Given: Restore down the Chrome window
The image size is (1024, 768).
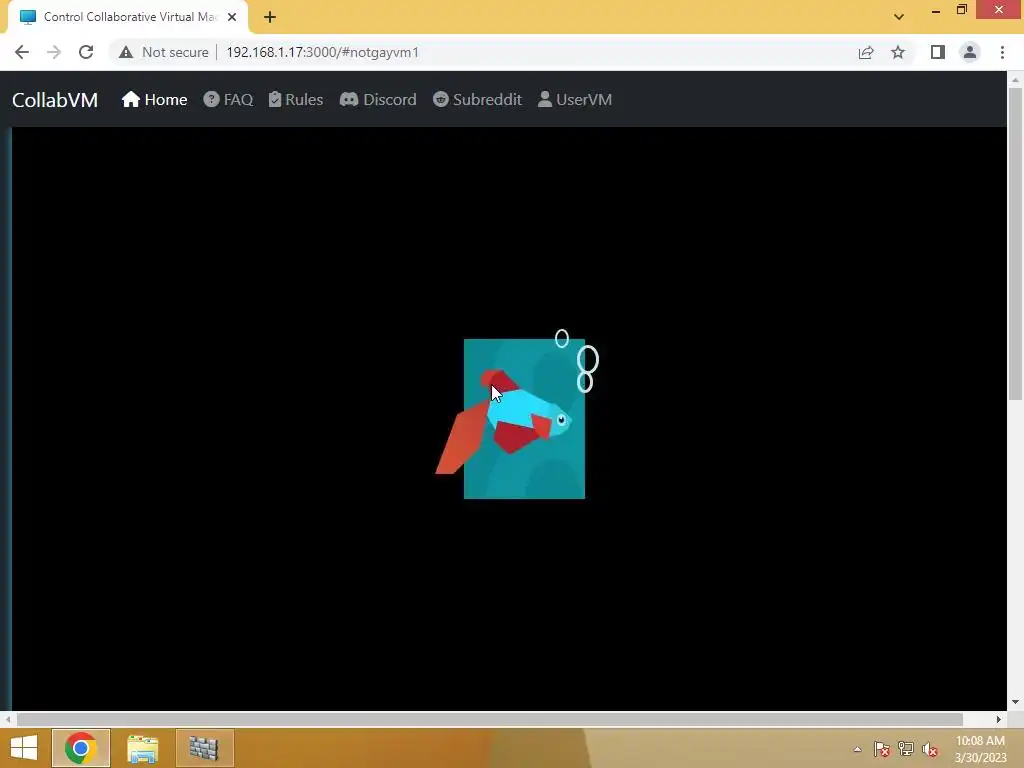Looking at the screenshot, I should [x=962, y=10].
